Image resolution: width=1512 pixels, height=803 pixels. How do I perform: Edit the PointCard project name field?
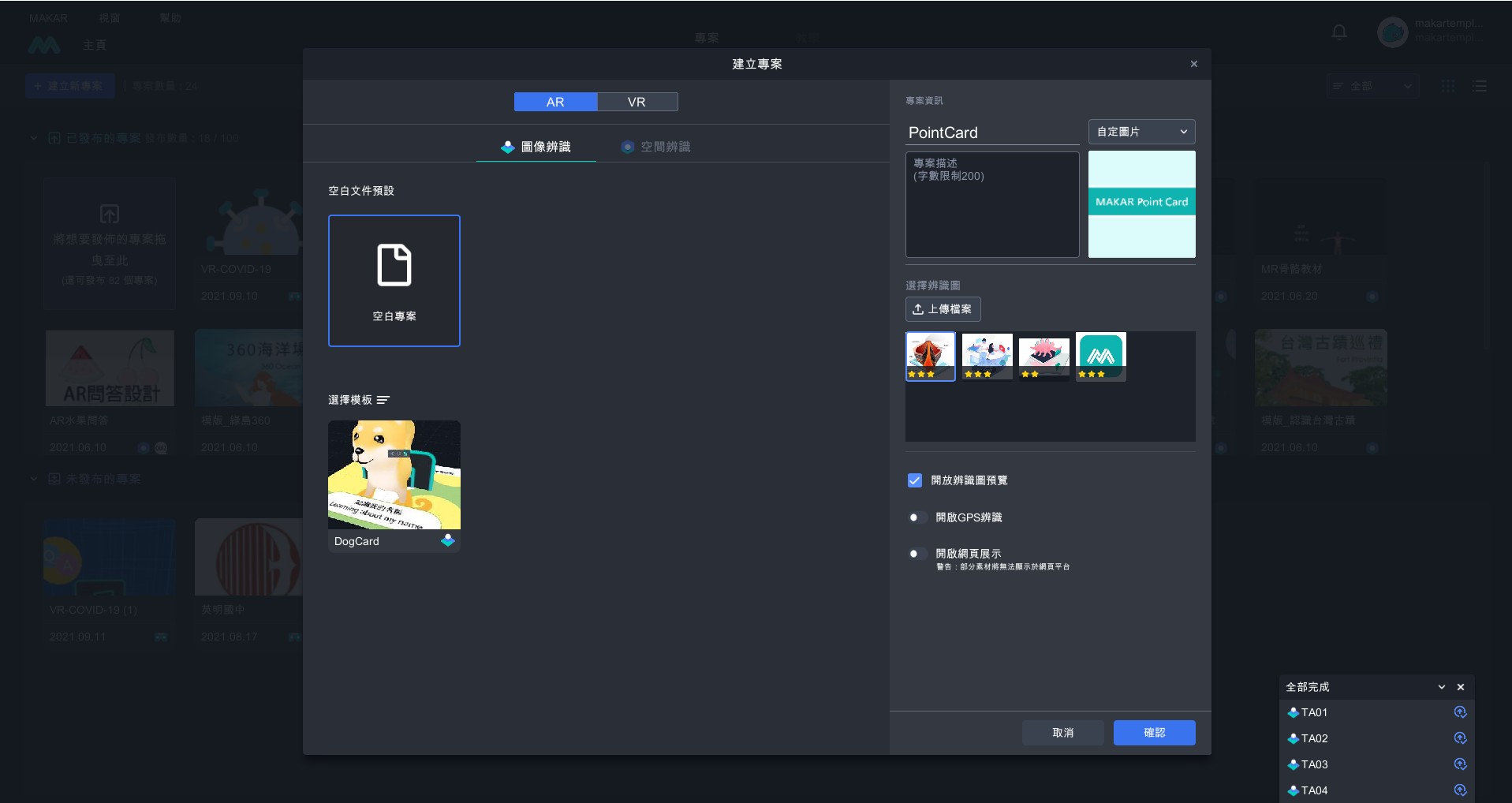click(x=992, y=133)
